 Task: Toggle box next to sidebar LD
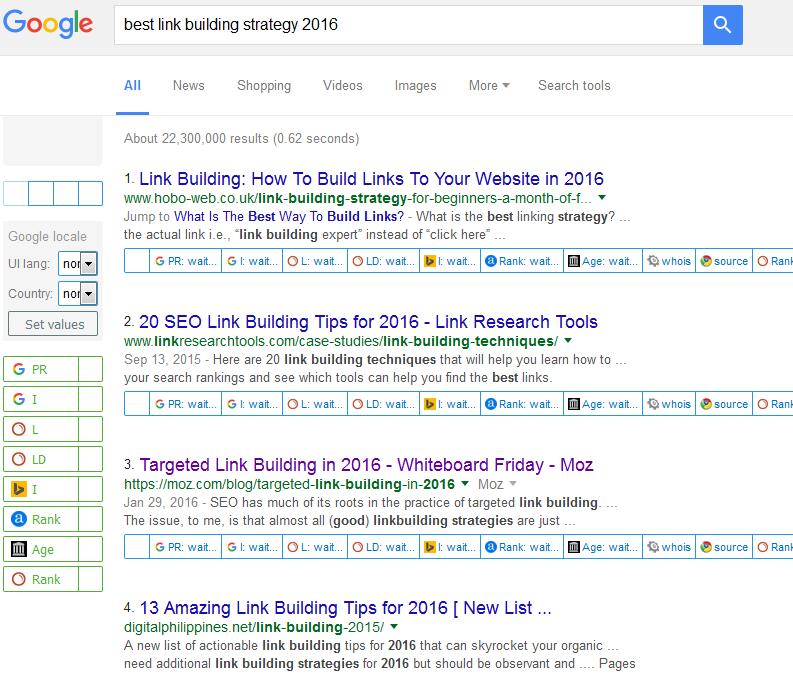[91, 459]
